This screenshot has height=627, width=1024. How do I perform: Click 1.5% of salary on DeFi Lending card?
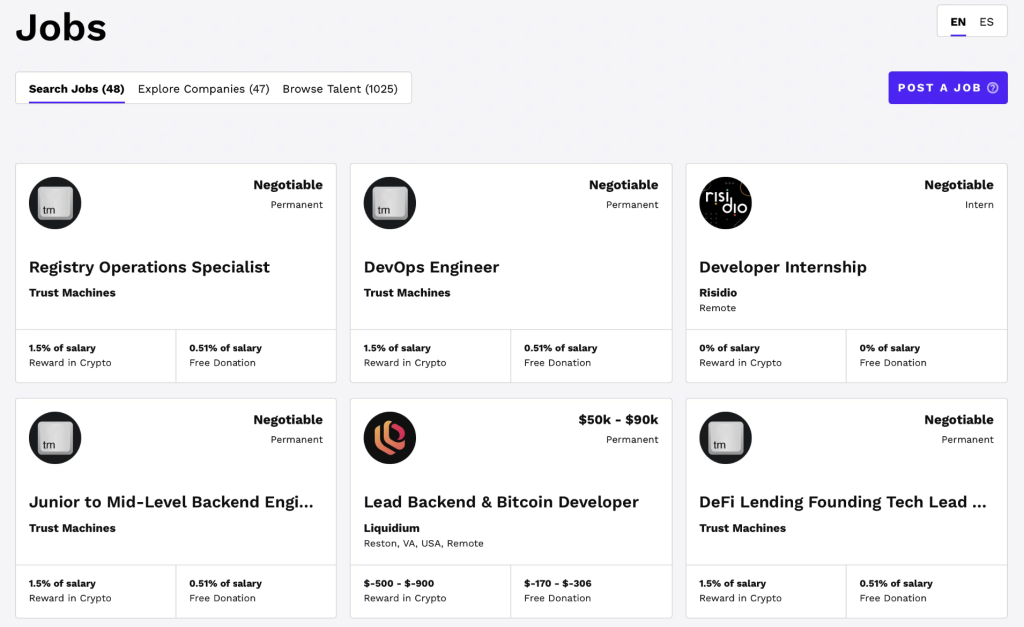pyautogui.click(x=732, y=583)
